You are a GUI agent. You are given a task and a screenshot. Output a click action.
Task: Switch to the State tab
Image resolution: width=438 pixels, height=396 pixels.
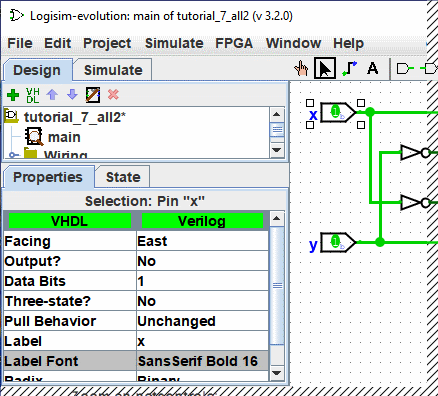pyautogui.click(x=123, y=177)
